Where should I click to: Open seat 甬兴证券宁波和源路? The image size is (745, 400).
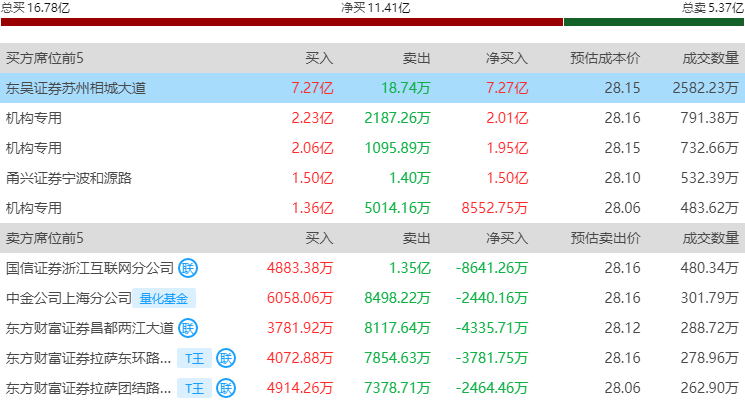click(69, 178)
